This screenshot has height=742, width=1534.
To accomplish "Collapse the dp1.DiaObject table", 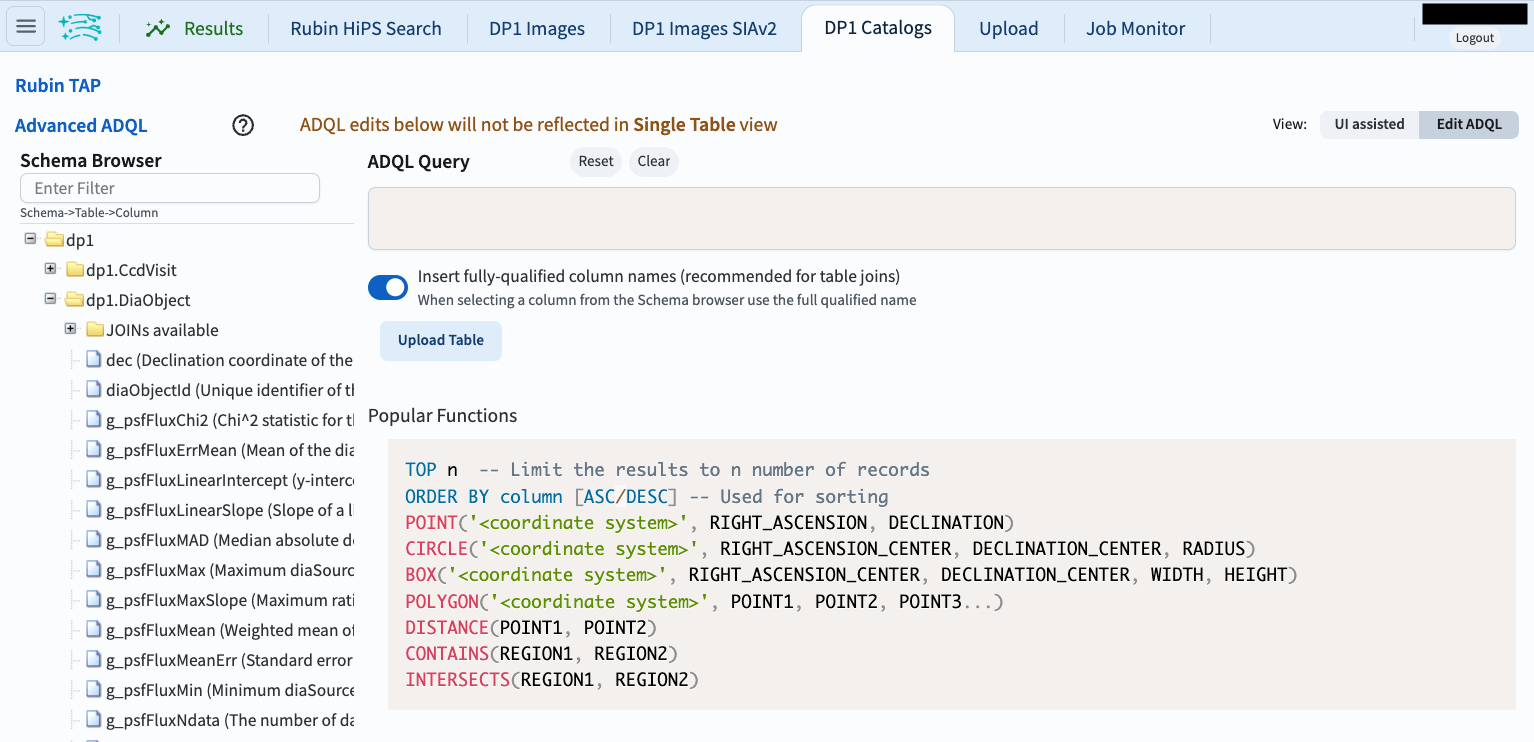I will [x=49, y=299].
